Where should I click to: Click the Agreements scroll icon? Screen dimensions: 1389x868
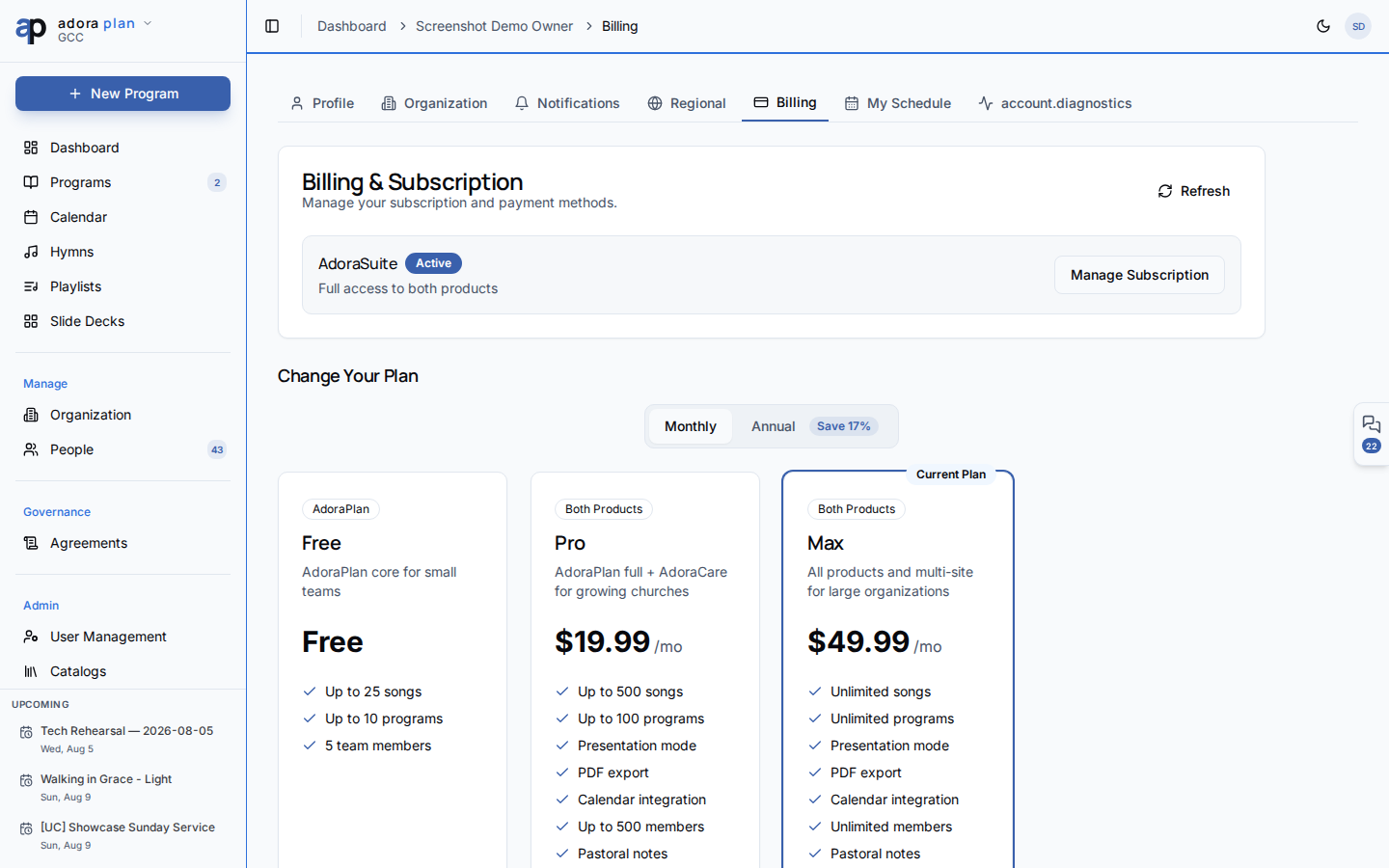tap(31, 543)
